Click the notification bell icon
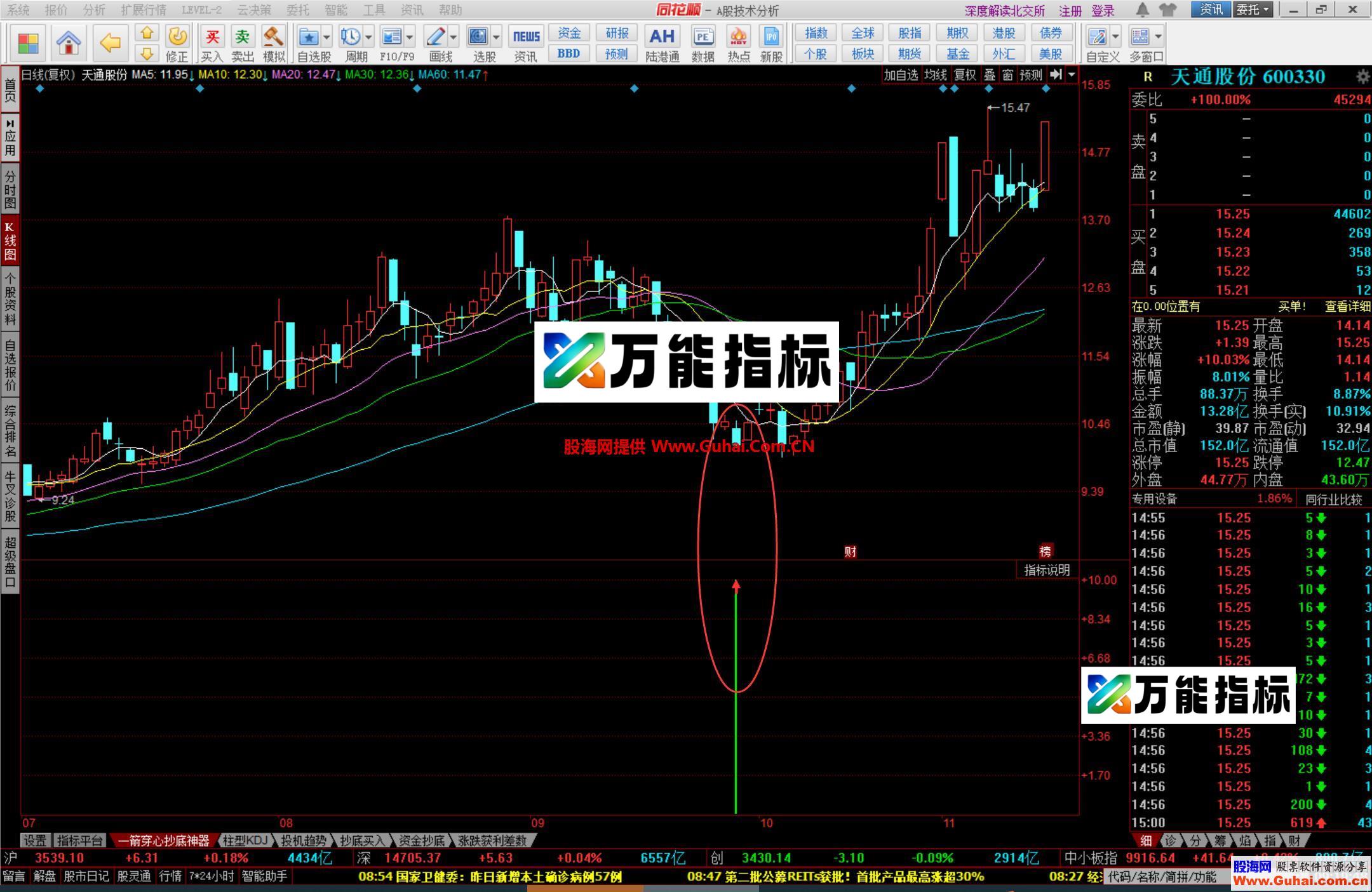The image size is (1372, 892). (x=1142, y=10)
